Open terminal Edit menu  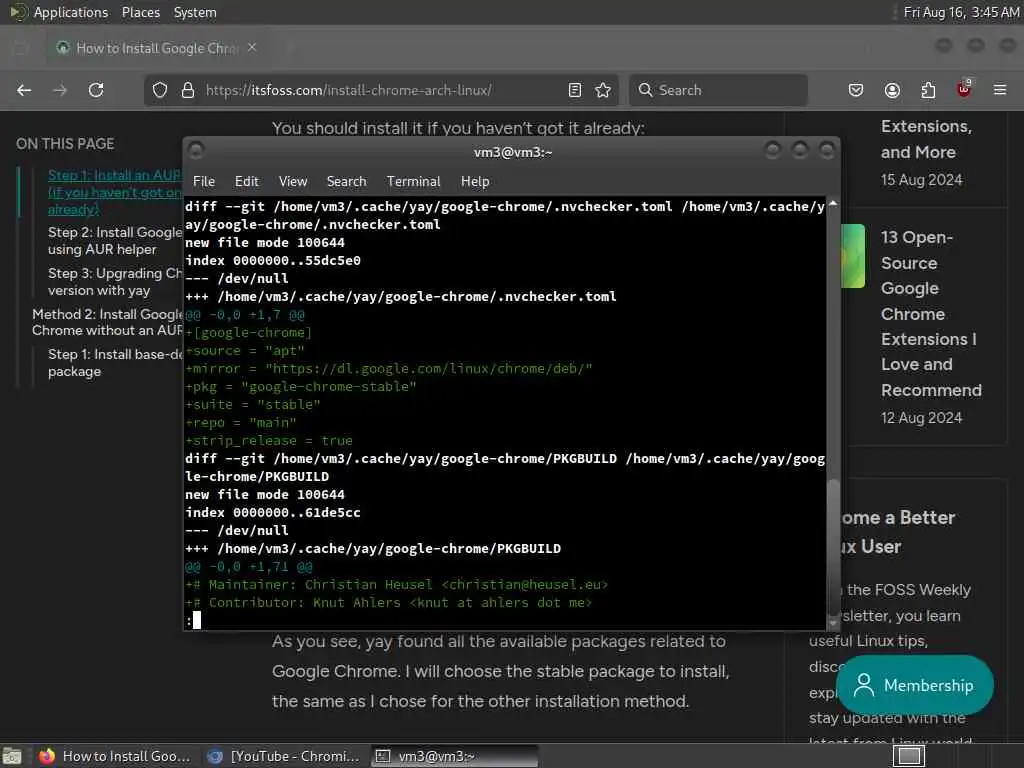tap(246, 182)
